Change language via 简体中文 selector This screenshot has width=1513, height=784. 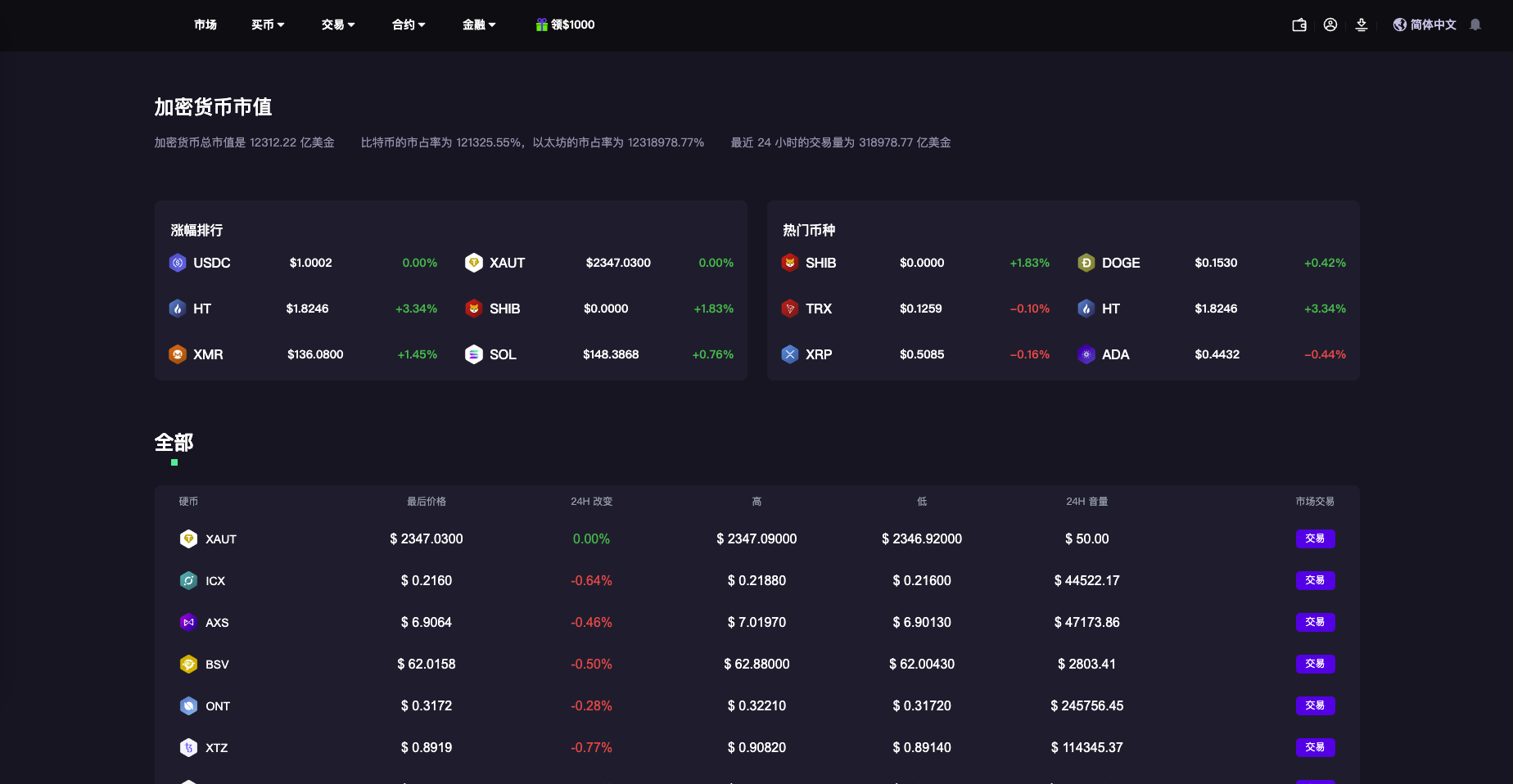1425,25
